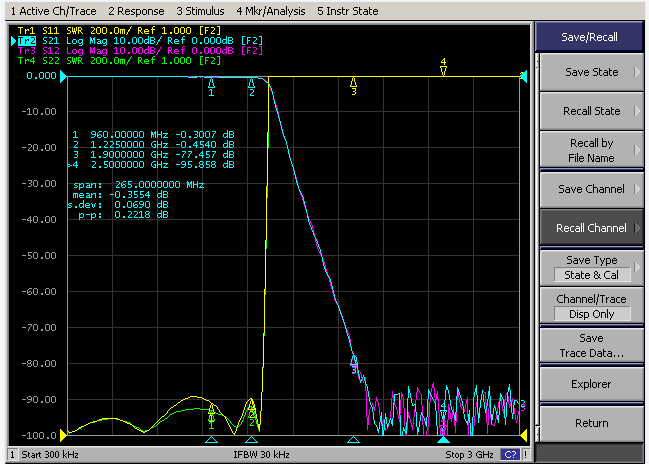Select Recall by File Name
The image size is (649, 464).
(591, 150)
